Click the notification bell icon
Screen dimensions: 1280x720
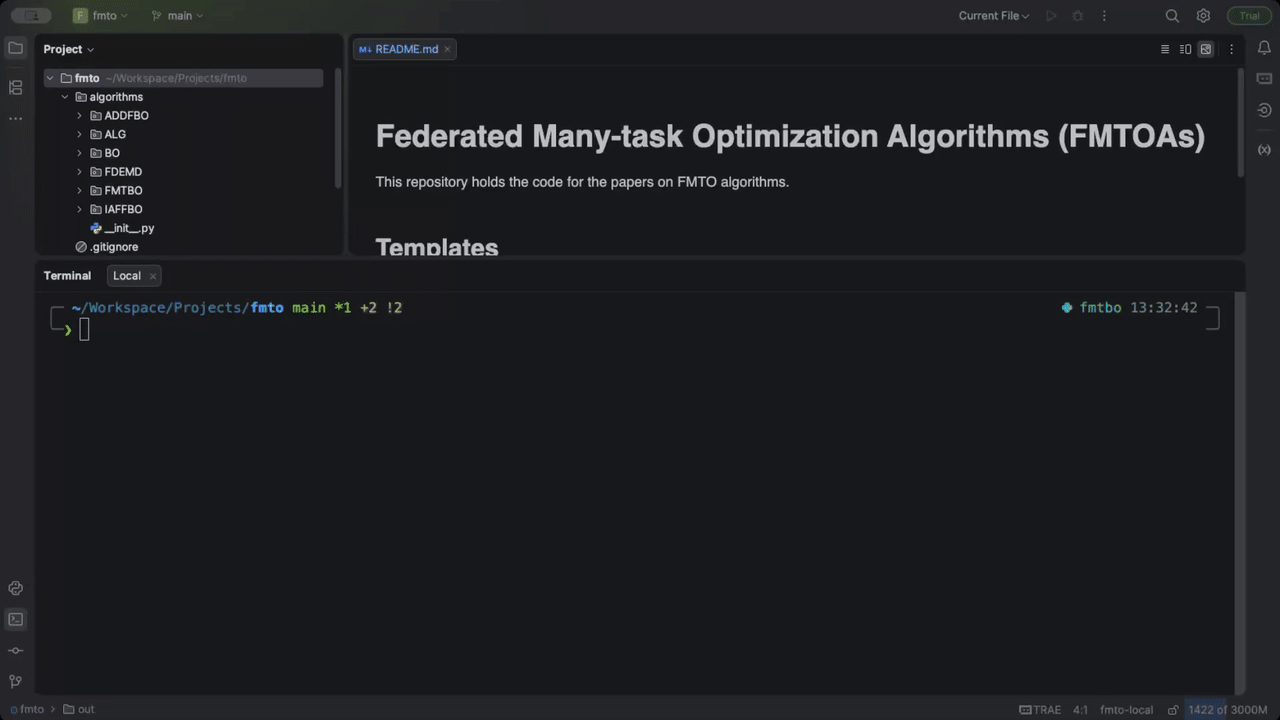1264,47
